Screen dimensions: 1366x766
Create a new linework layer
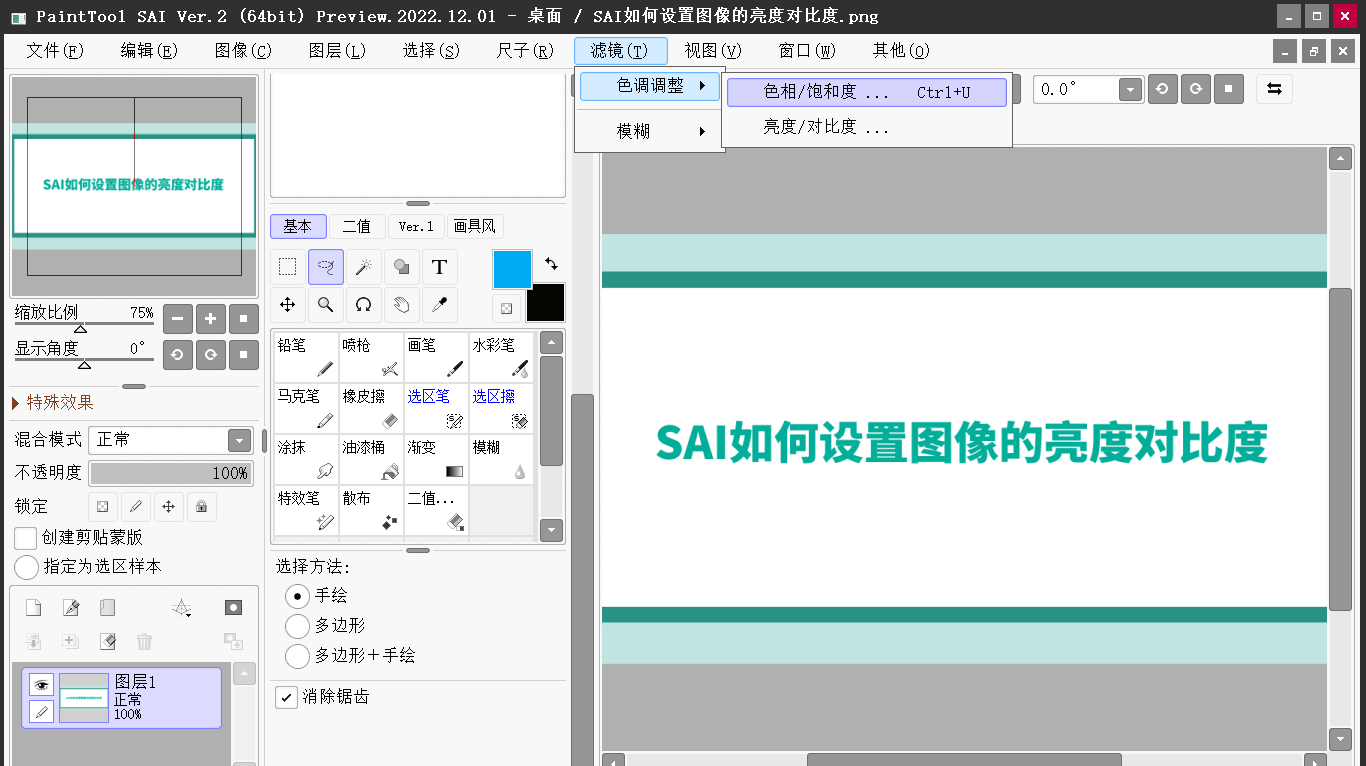pyautogui.click(x=70, y=608)
